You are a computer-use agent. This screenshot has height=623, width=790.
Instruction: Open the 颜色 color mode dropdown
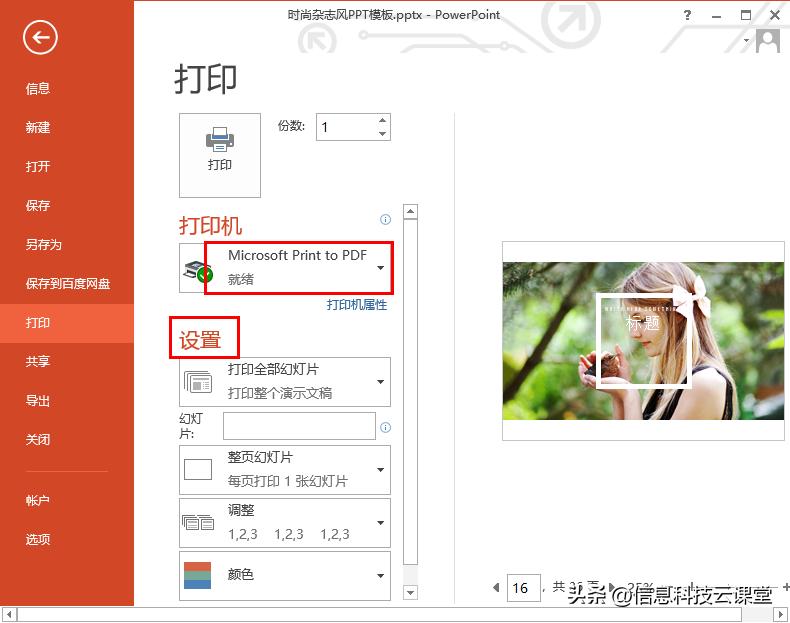285,576
